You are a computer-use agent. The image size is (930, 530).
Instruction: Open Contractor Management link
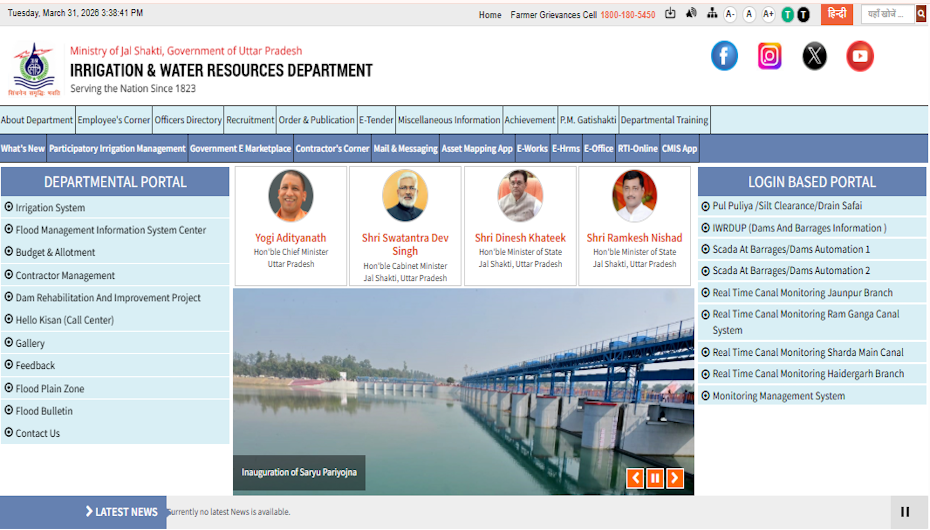pos(65,275)
